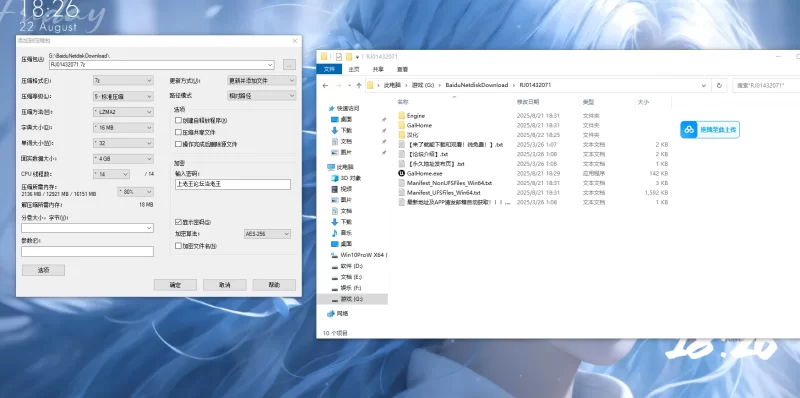This screenshot has width=800, height=398.
Task: Open 3D 对象 in the sidebar
Action: tap(346, 178)
